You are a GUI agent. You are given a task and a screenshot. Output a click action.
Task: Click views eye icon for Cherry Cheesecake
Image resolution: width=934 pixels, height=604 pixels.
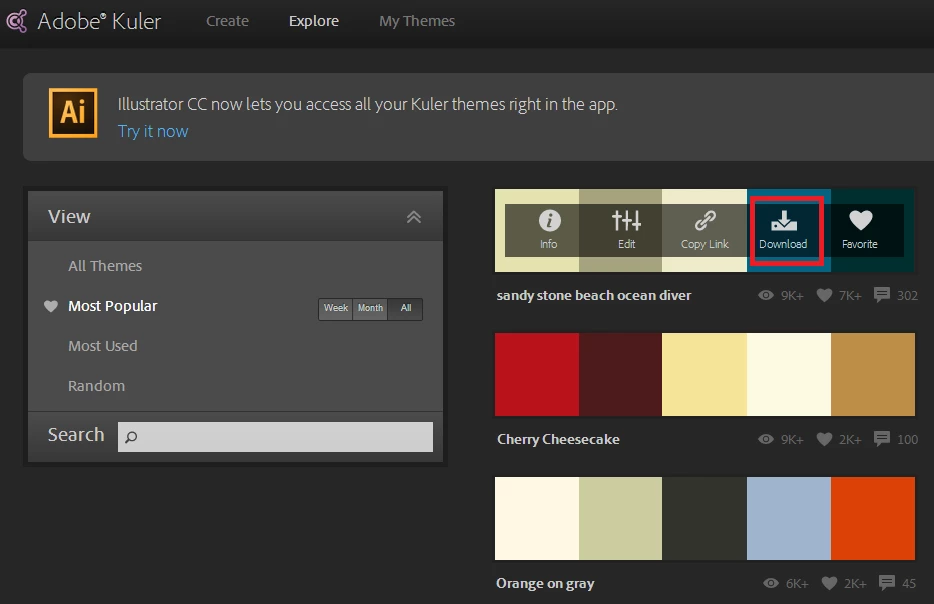pos(765,439)
